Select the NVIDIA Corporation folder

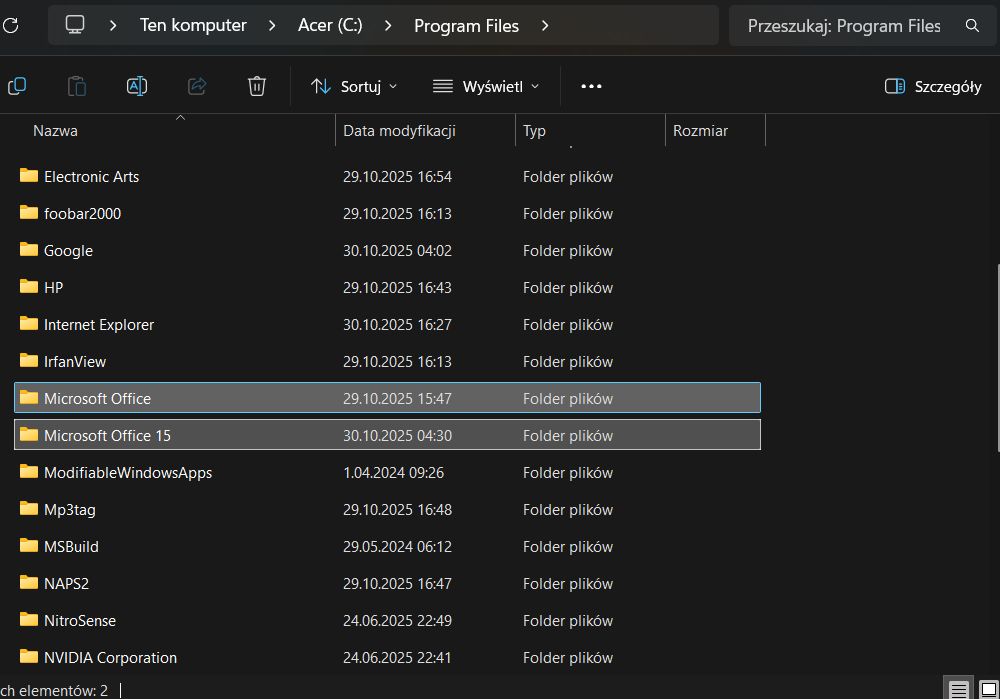point(110,658)
